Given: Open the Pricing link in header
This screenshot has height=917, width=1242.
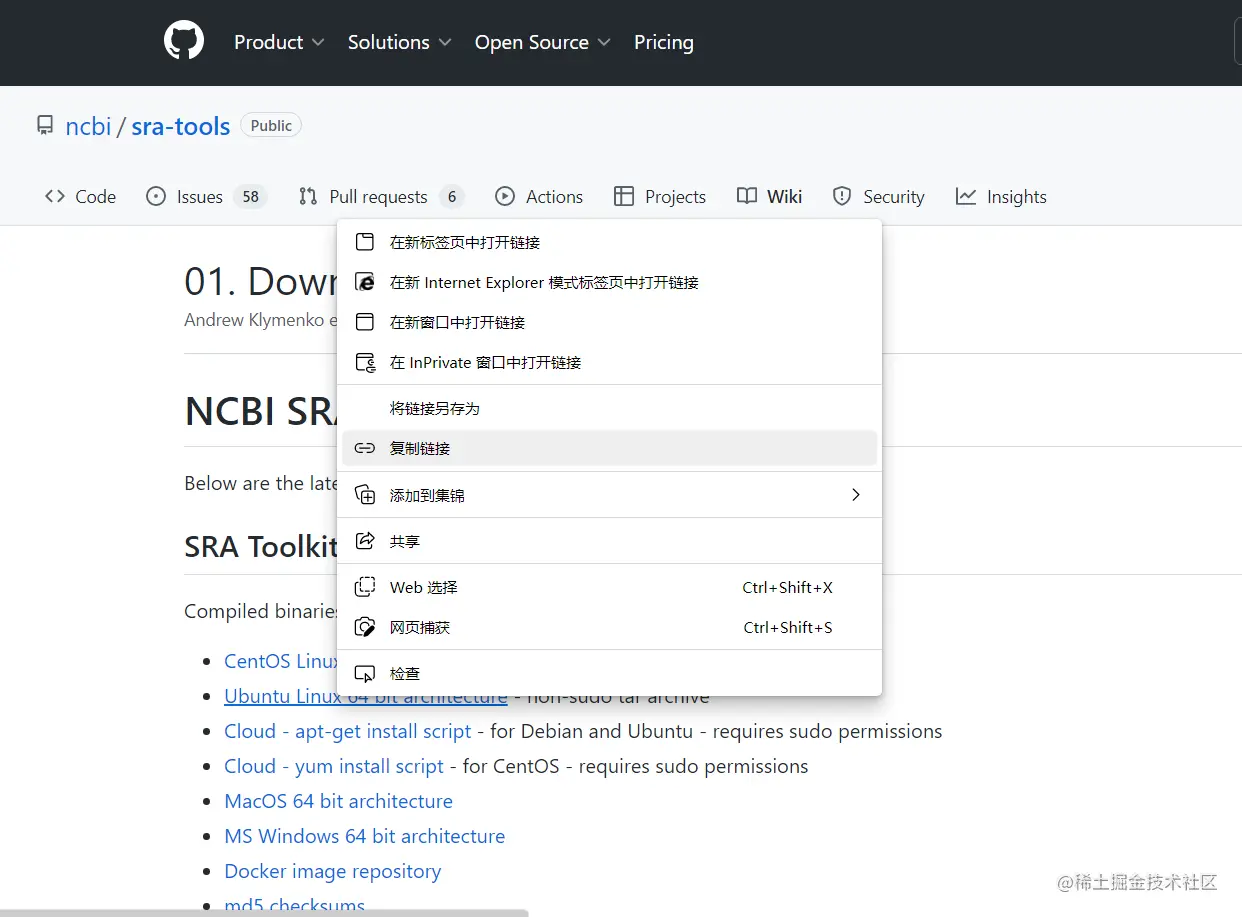Looking at the screenshot, I should click(x=663, y=42).
